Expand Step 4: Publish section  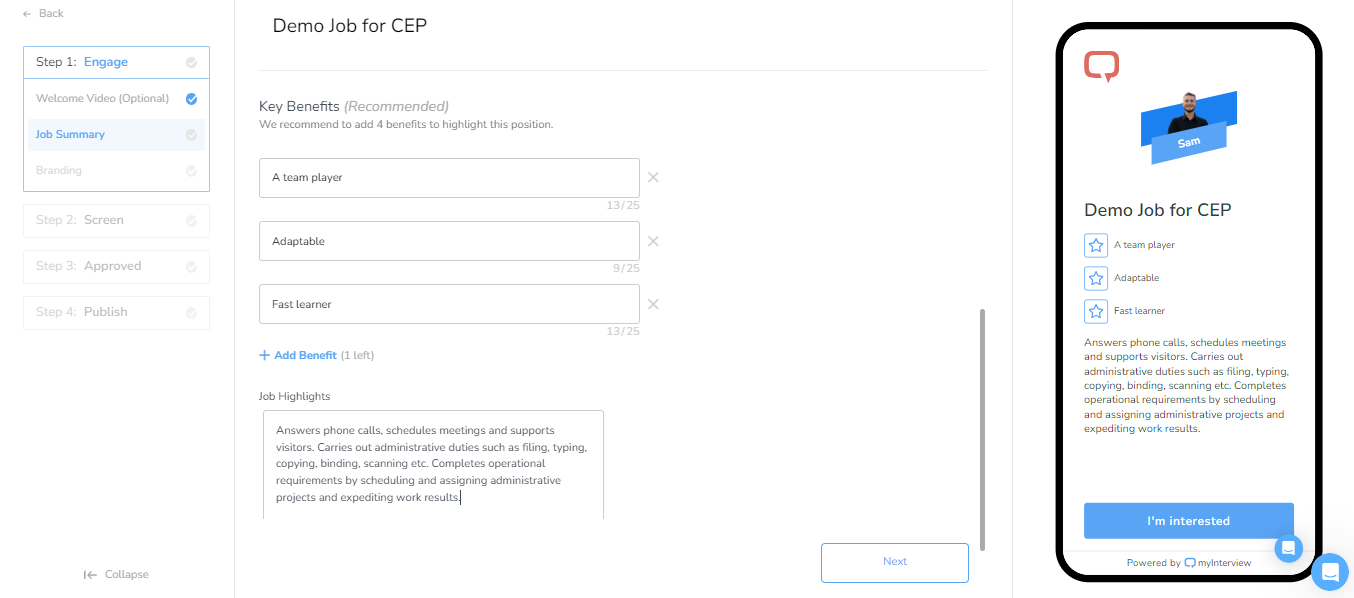(116, 312)
